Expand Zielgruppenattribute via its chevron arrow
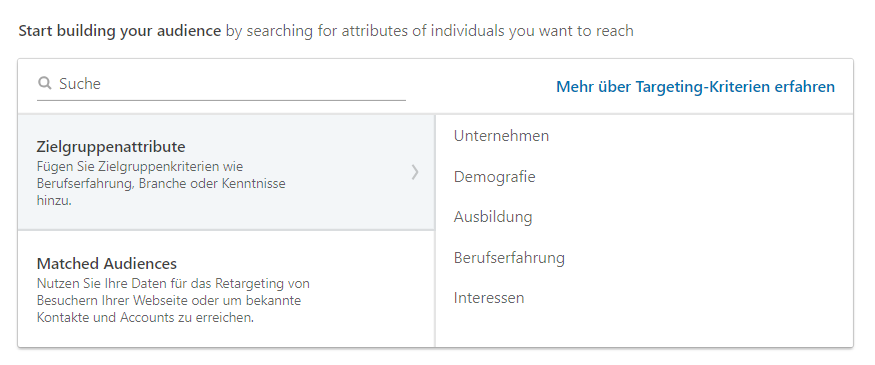The image size is (875, 365). pyautogui.click(x=415, y=172)
